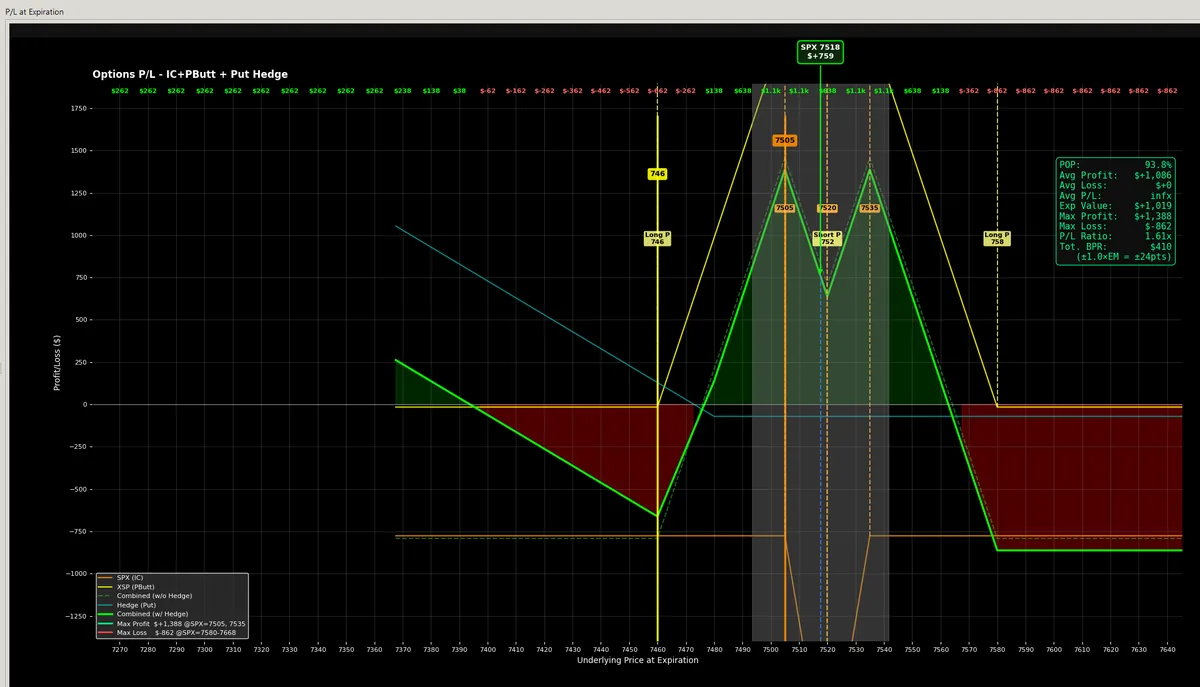Viewport: 1200px width, 687px height.
Task: Click the "(±1.0×EM = ±24pts)" stats line
Action: (x=1122, y=257)
